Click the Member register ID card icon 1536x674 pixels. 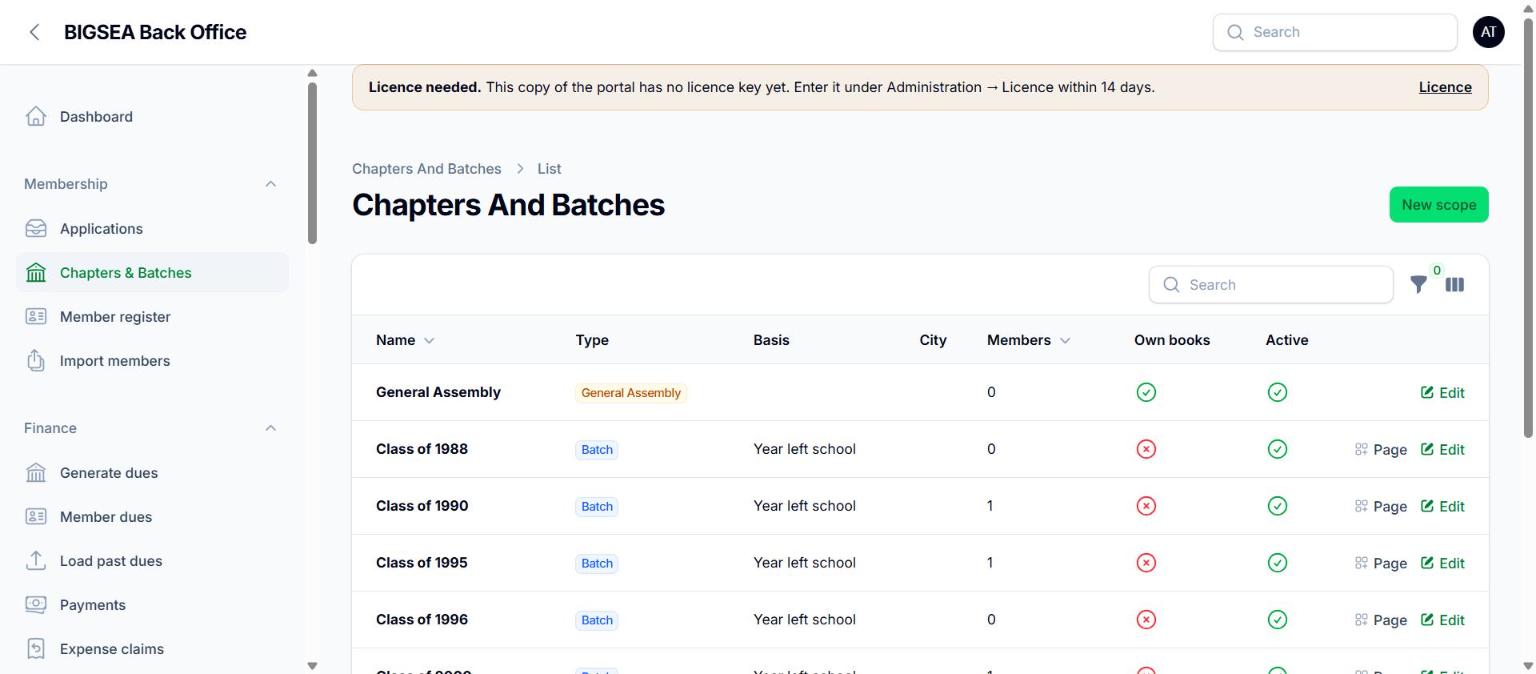(36, 317)
